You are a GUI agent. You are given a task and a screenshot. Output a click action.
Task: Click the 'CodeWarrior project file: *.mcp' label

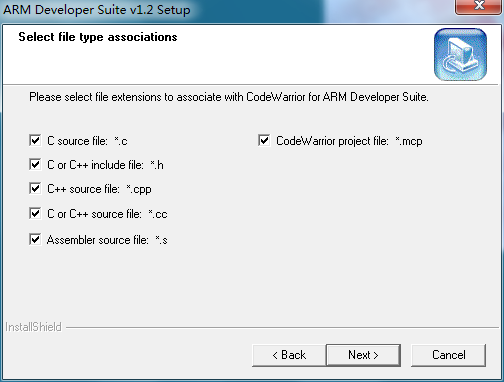click(349, 141)
